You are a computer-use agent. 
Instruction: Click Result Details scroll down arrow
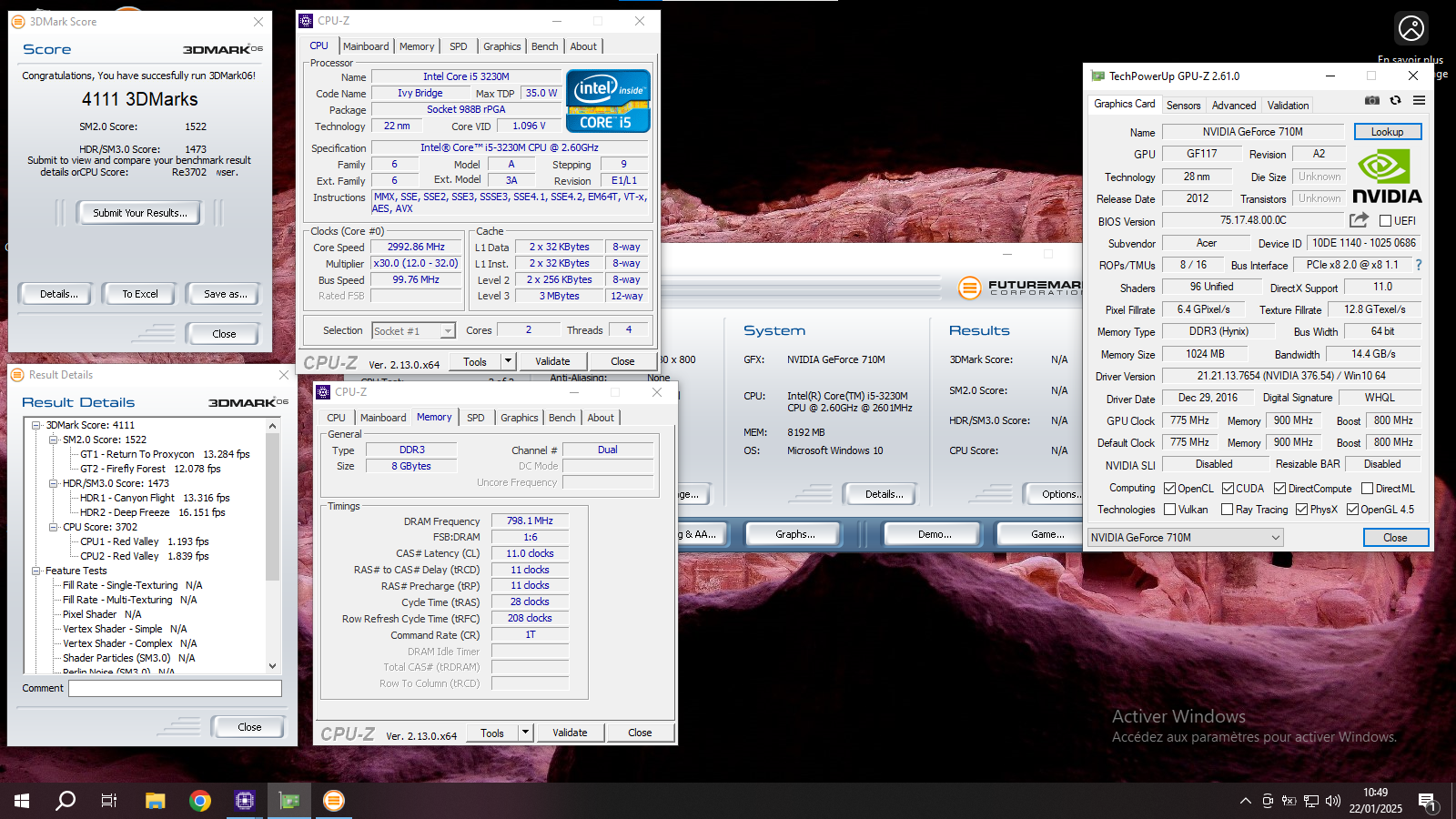(x=272, y=666)
